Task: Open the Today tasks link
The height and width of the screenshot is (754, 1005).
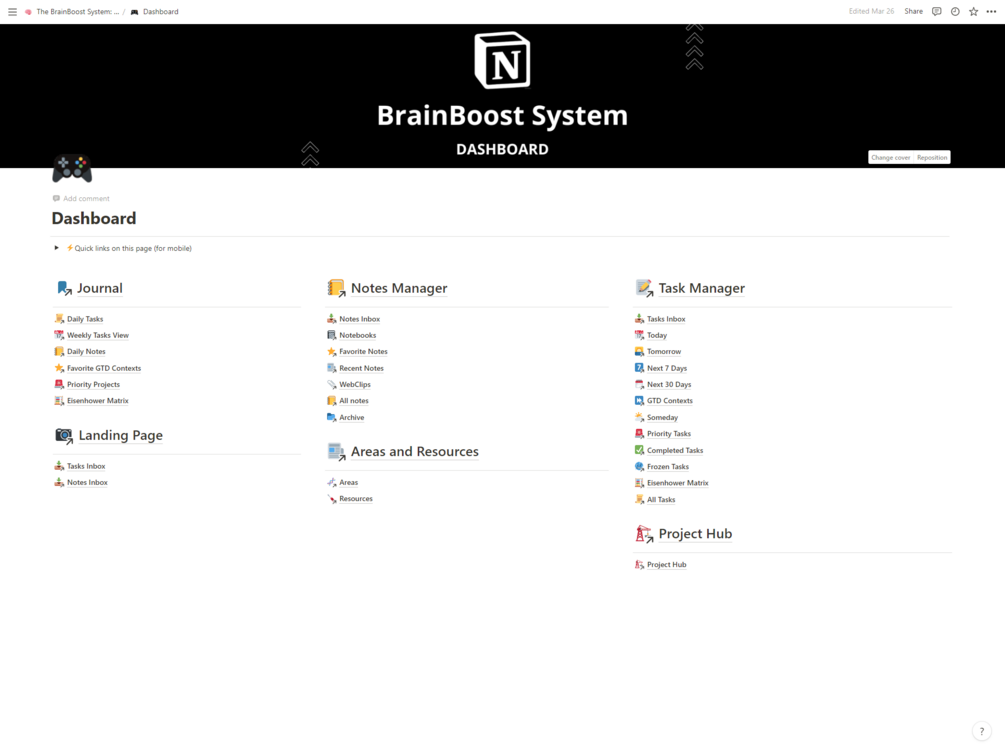Action: pyautogui.click(x=657, y=335)
